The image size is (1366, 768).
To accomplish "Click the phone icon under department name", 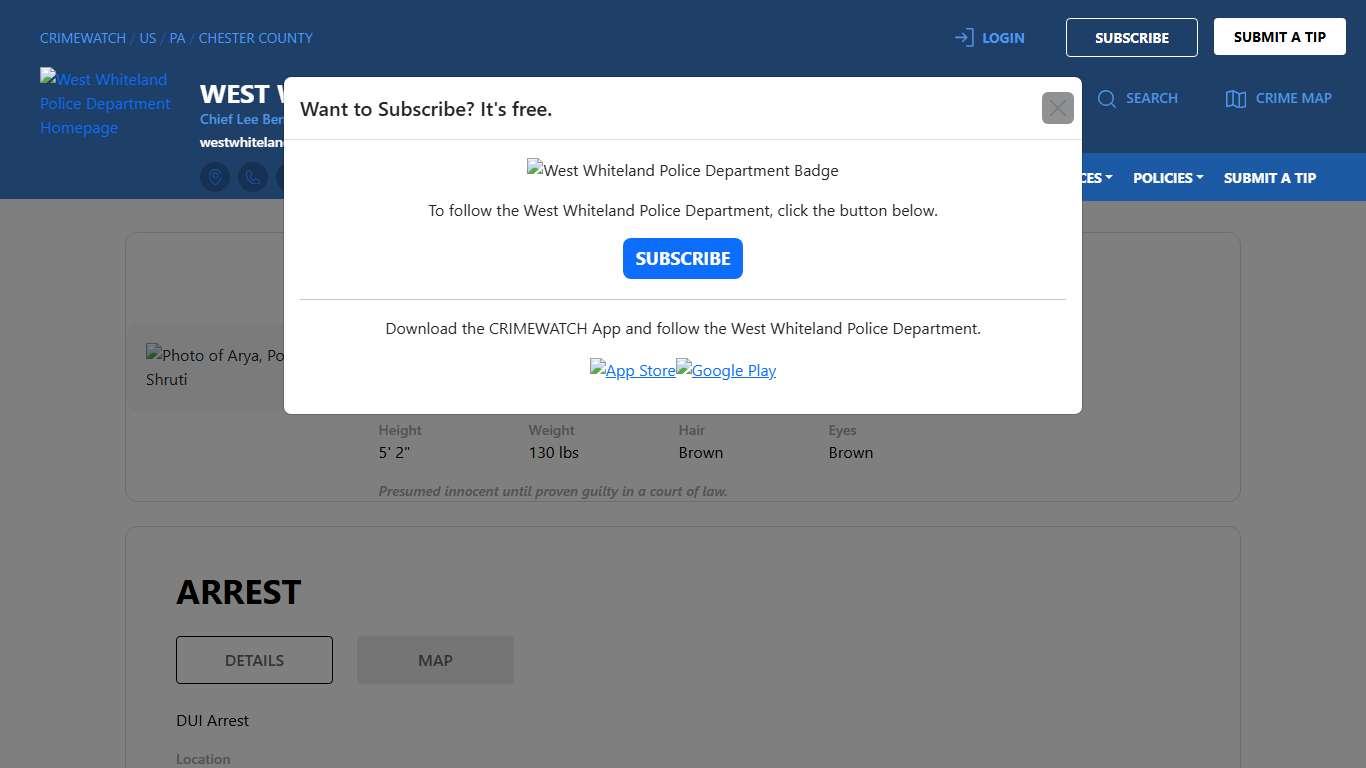I will 253,177.
